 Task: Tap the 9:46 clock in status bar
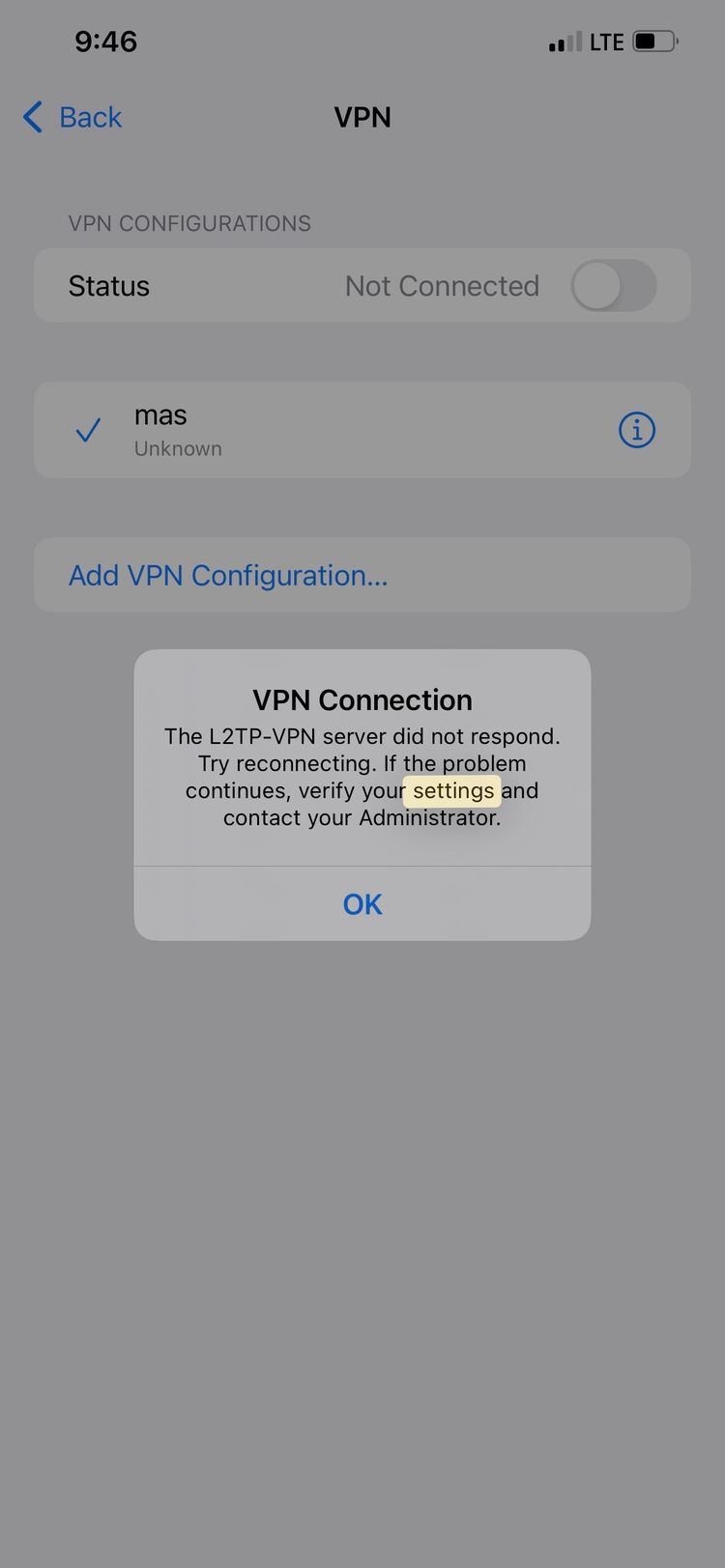tap(106, 42)
